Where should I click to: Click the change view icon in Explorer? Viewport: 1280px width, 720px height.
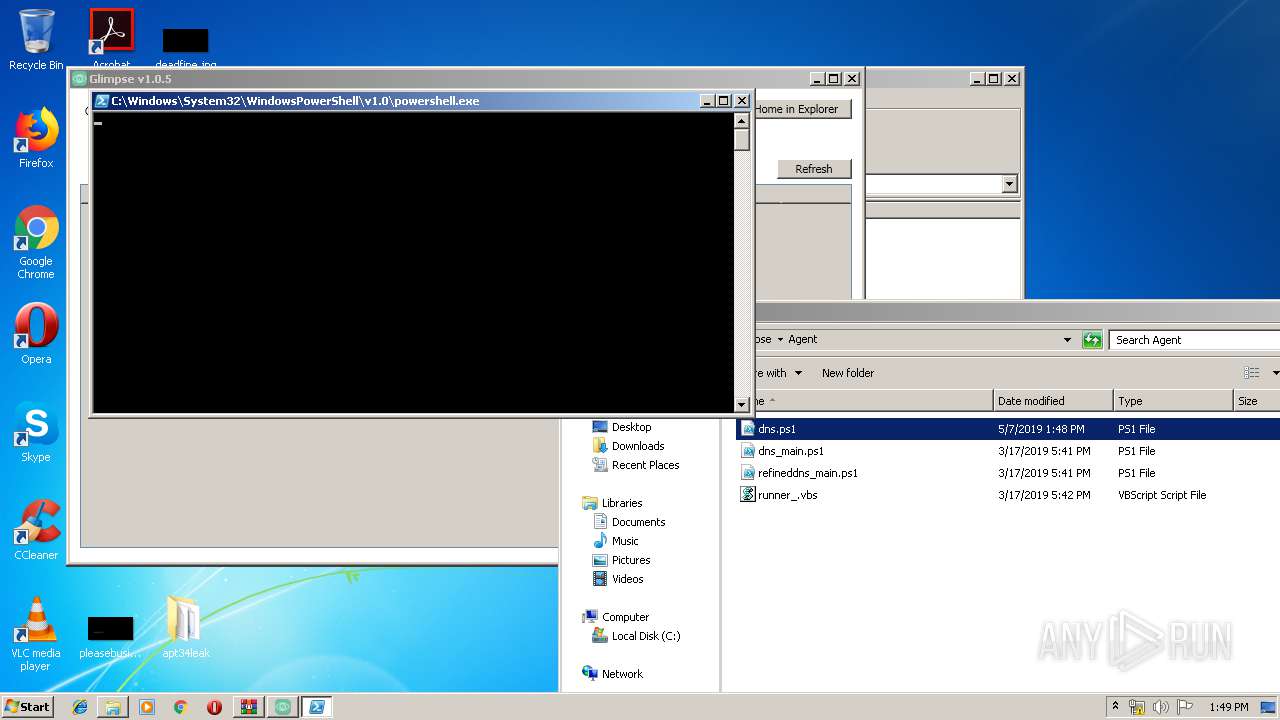click(x=1251, y=373)
